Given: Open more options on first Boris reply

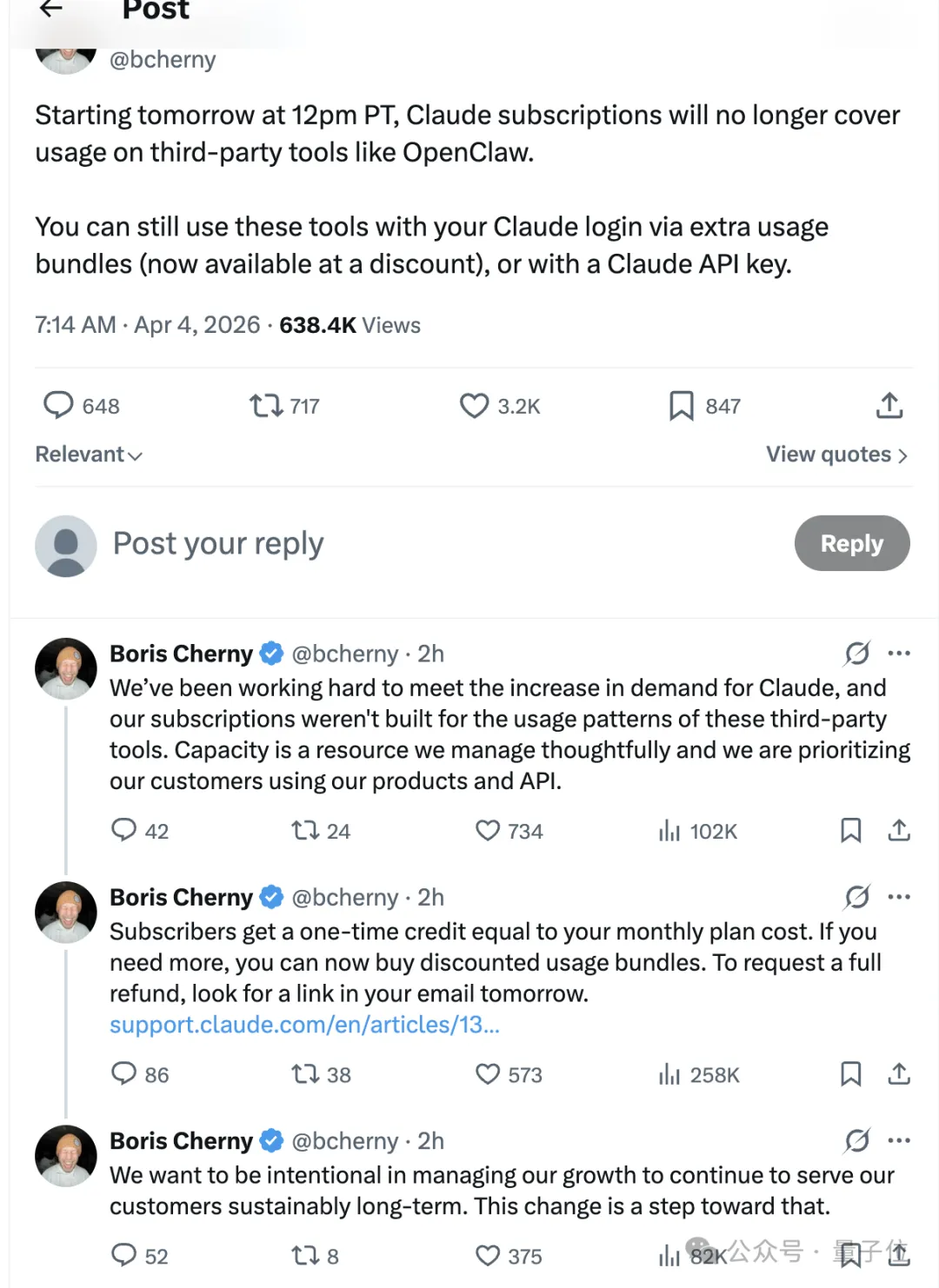Looking at the screenshot, I should 899,653.
